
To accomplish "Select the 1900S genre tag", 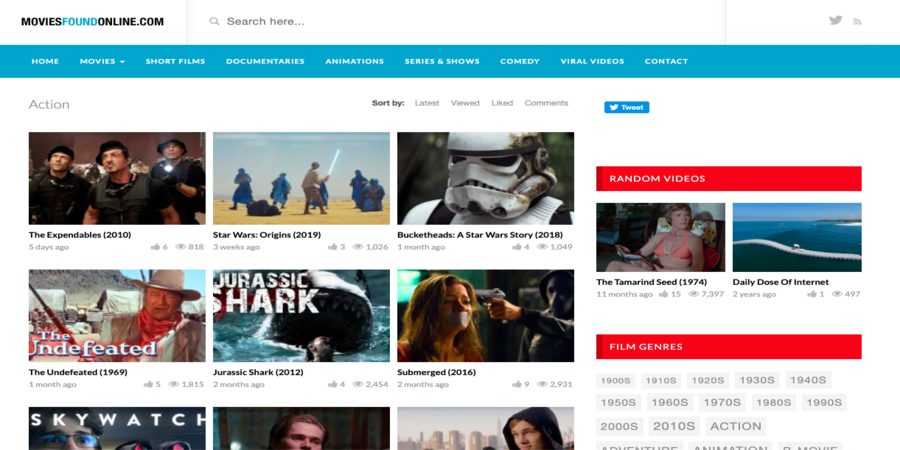I will click(615, 381).
